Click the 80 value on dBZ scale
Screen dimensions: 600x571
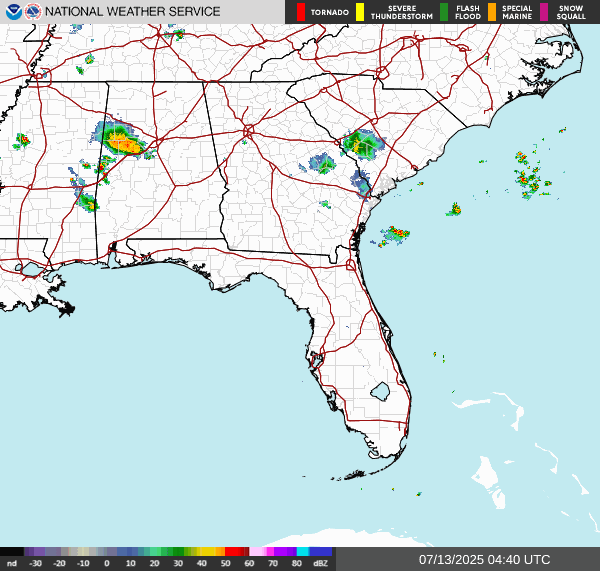click(297, 563)
